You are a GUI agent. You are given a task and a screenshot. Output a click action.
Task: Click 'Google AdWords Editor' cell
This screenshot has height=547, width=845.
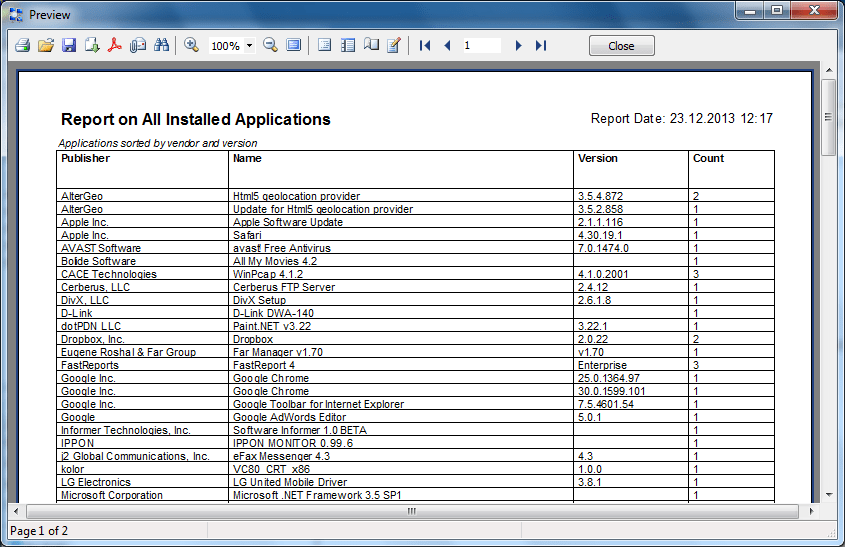401,417
